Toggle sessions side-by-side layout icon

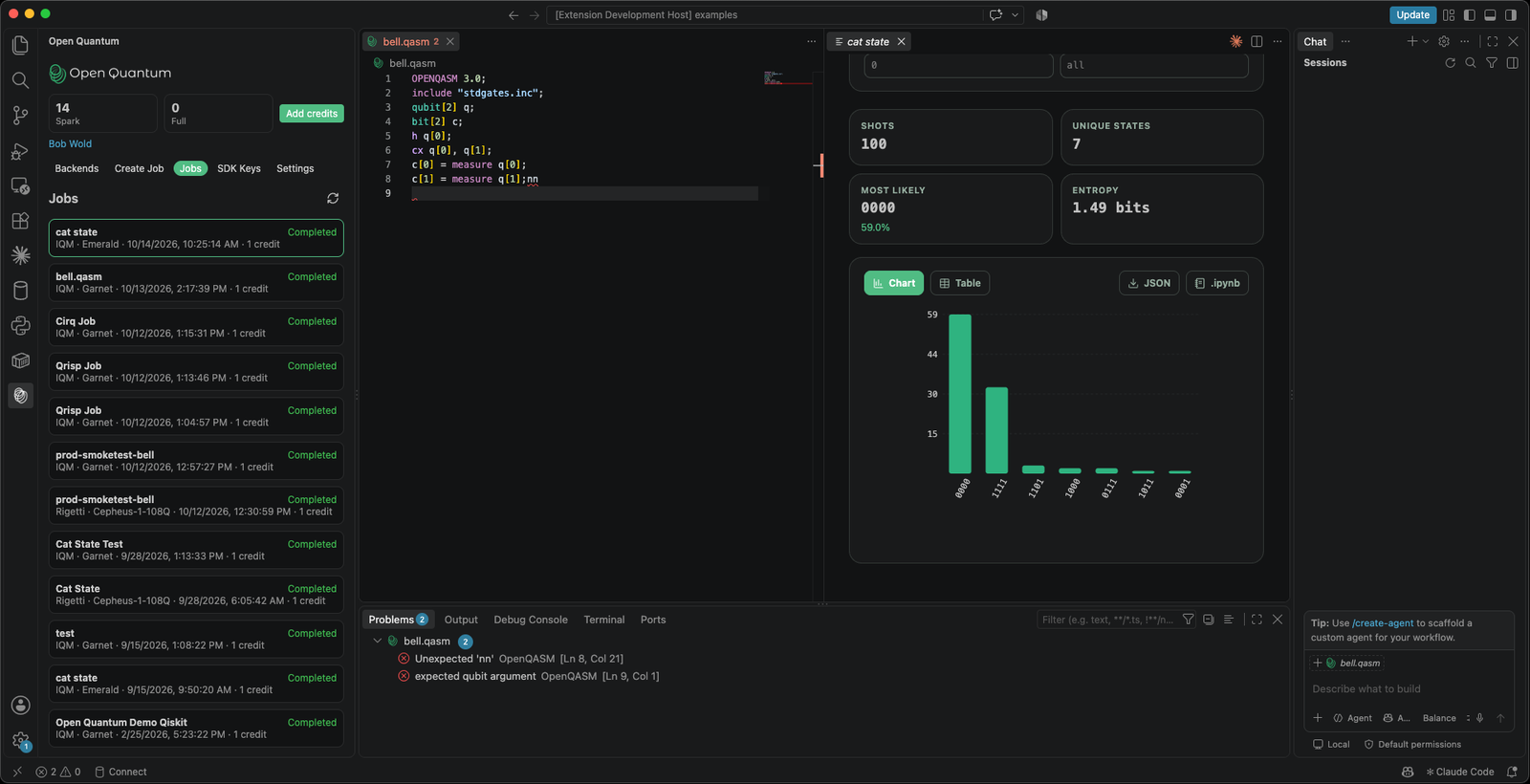(1513, 63)
